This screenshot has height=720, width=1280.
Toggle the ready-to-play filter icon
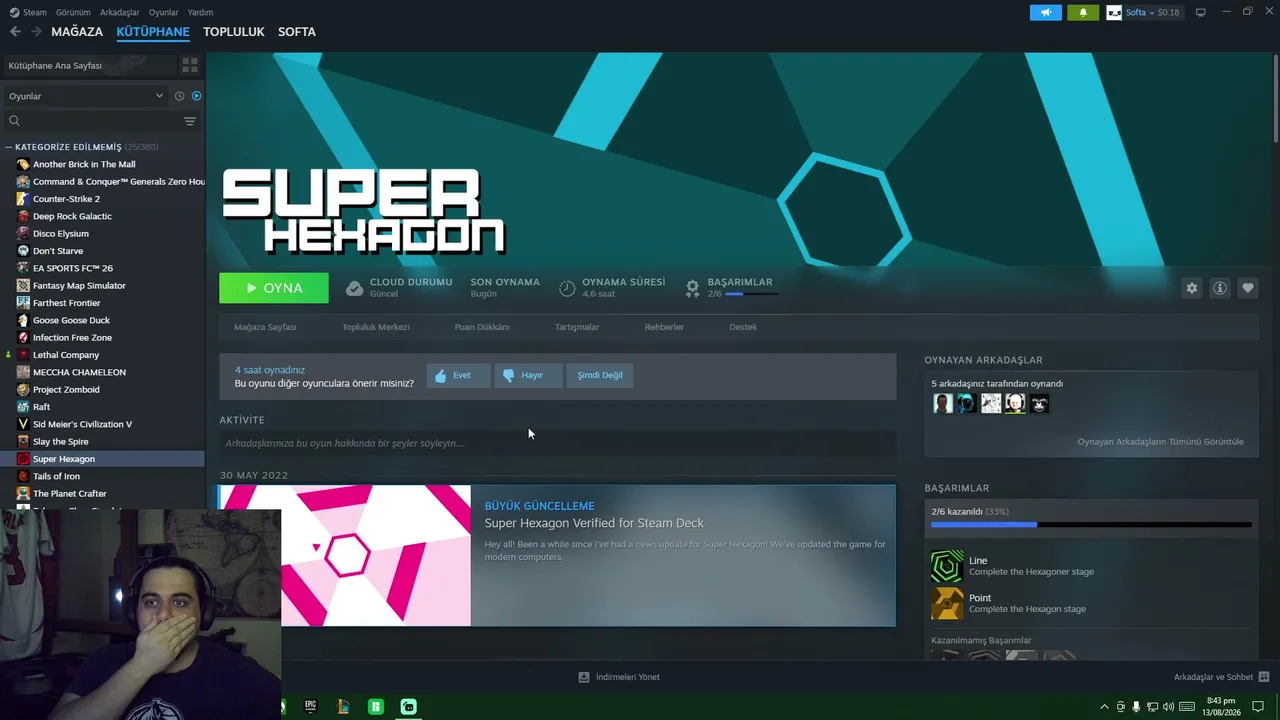[196, 96]
